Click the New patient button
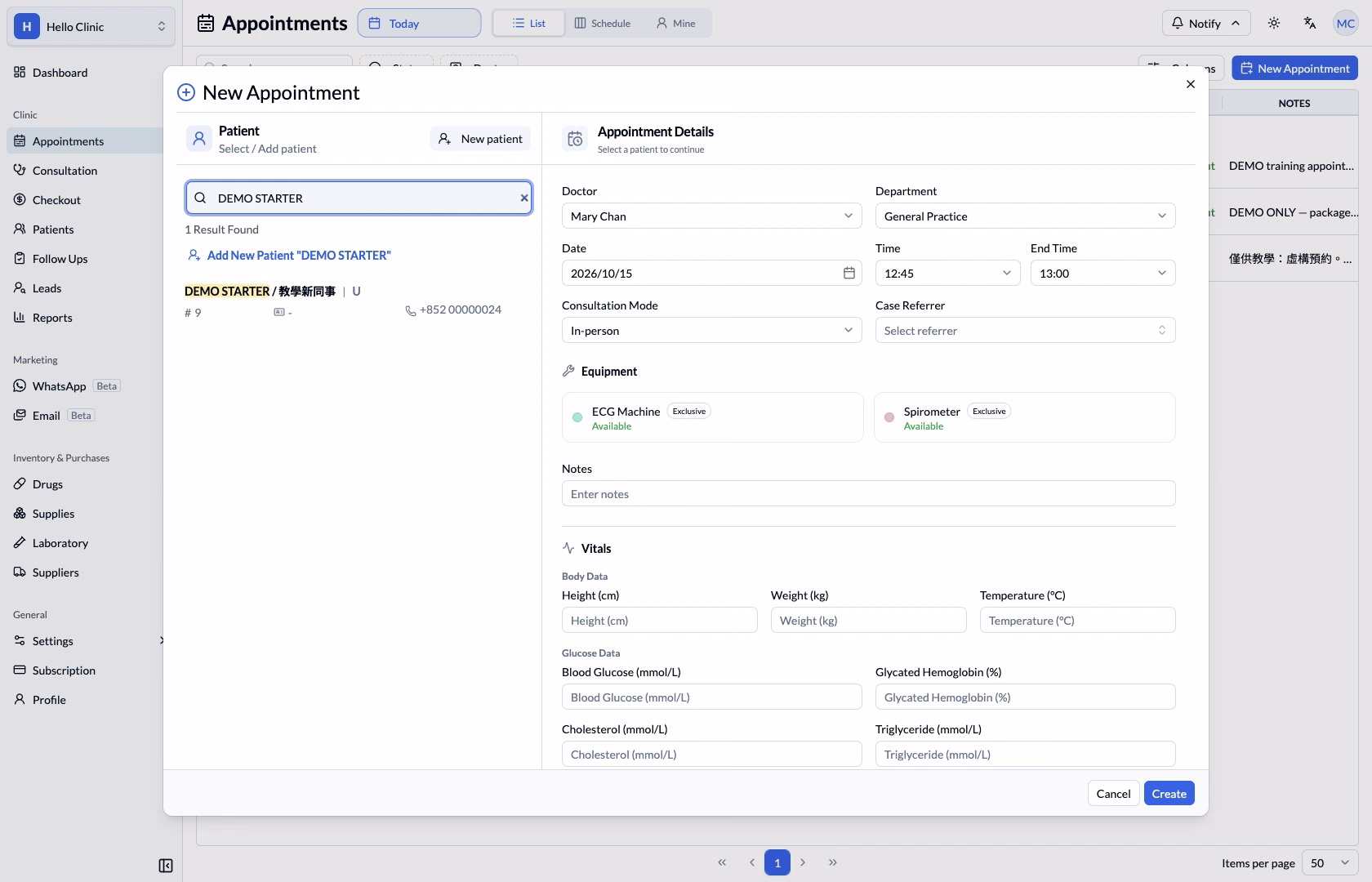This screenshot has height=882, width=1372. (480, 139)
